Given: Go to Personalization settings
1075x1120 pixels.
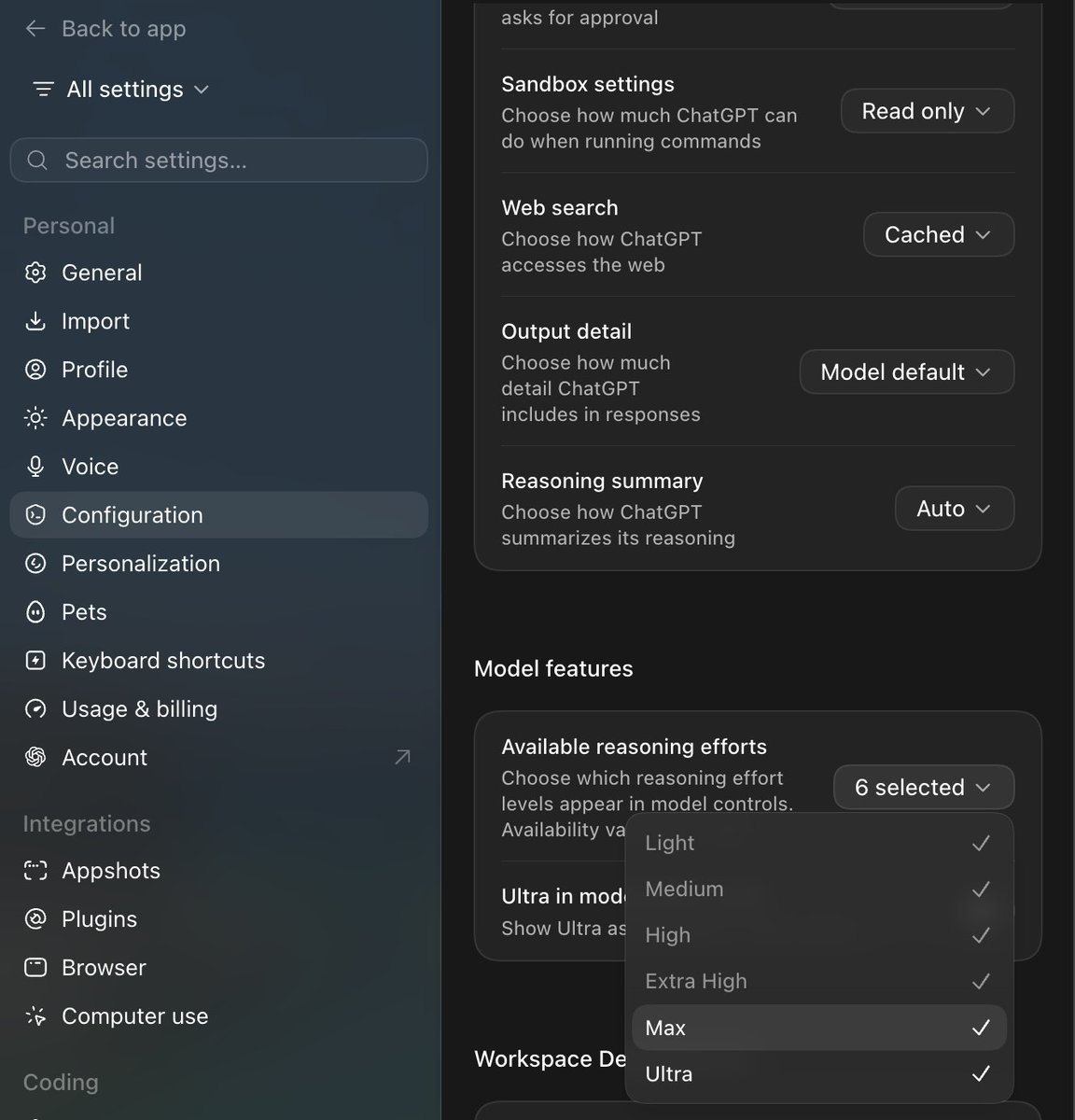Looking at the screenshot, I should pyautogui.click(x=218, y=564).
